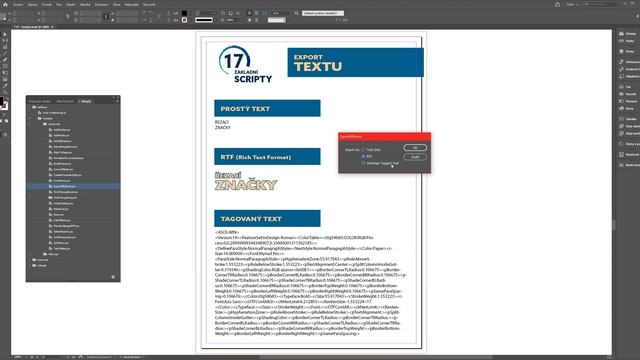Open the Úpravy menu

click(x=33, y=4)
